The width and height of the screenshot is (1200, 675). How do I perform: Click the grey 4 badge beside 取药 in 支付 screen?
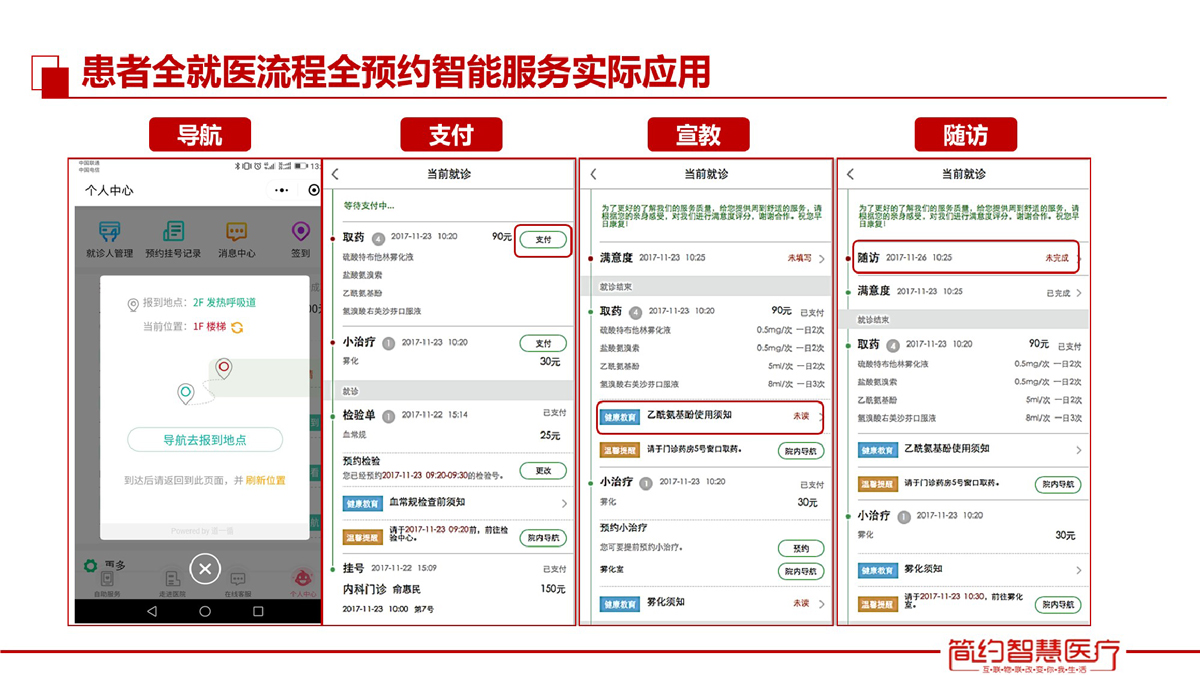point(378,239)
